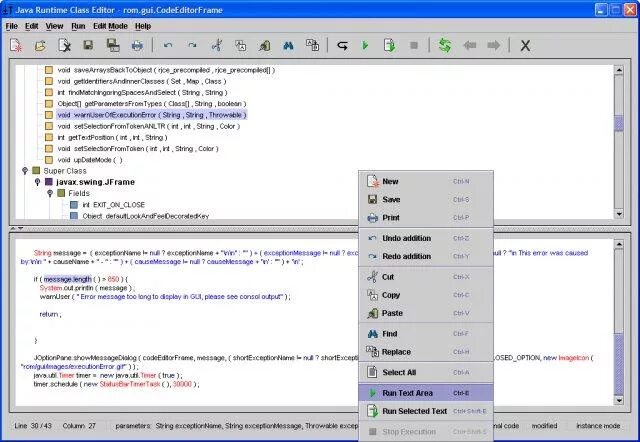The image size is (640, 442).
Task: Click the wrap-around arrow toolbar icon
Action: point(342,46)
